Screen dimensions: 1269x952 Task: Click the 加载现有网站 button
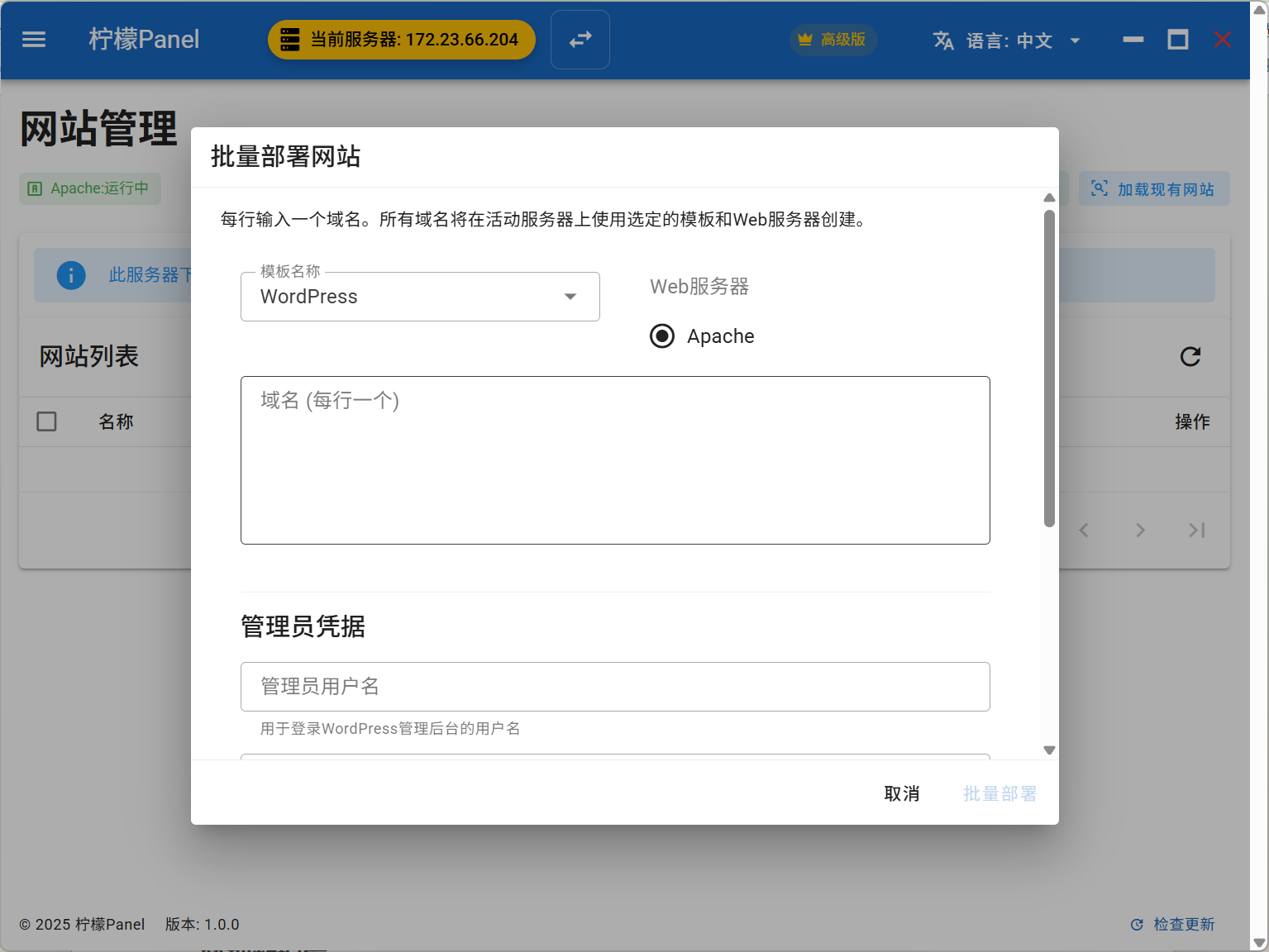click(x=1154, y=189)
